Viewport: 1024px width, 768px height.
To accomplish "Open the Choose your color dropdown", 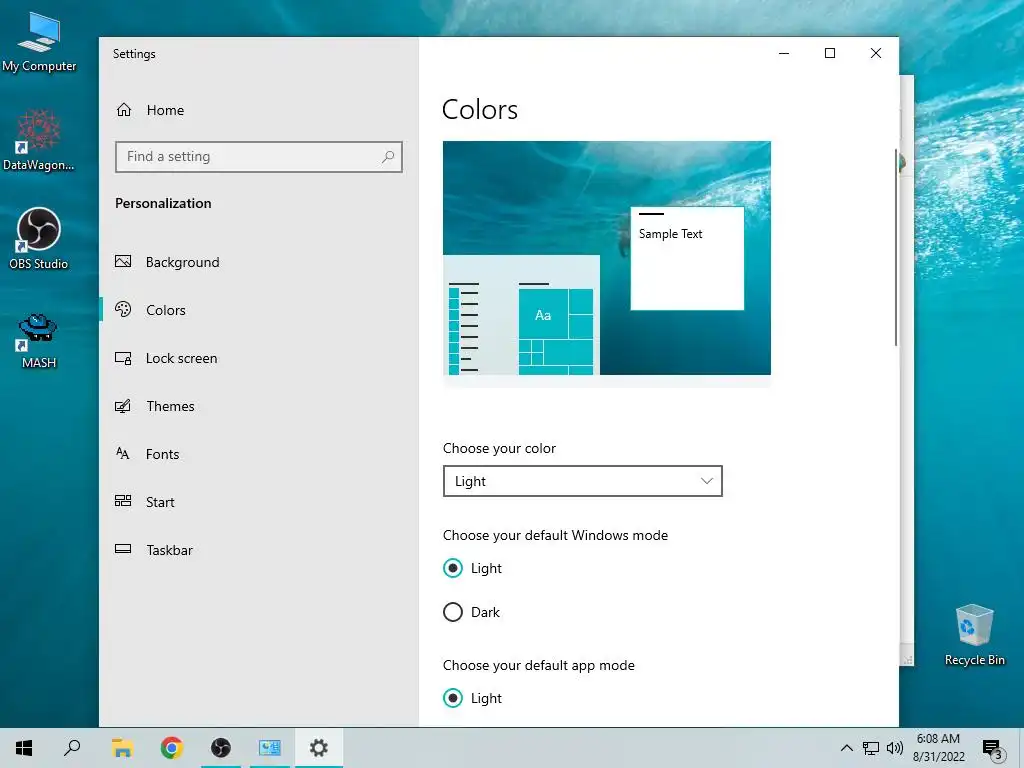I will click(x=583, y=481).
